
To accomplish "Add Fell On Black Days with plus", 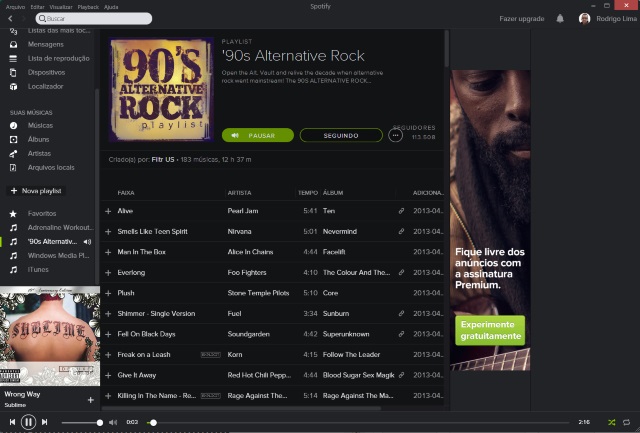I will (x=108, y=334).
